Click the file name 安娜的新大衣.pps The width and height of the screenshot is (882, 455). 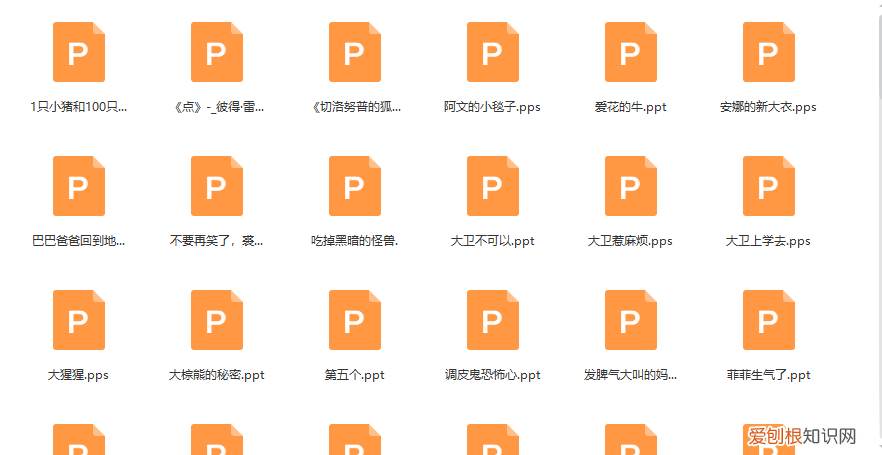768,107
